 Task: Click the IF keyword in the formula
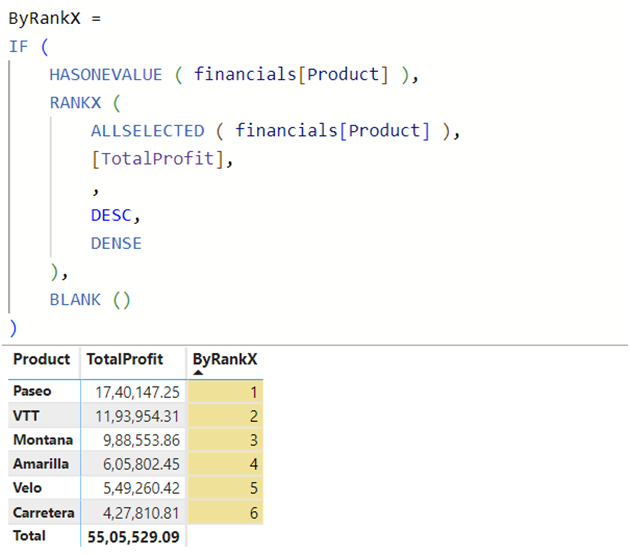tap(18, 47)
